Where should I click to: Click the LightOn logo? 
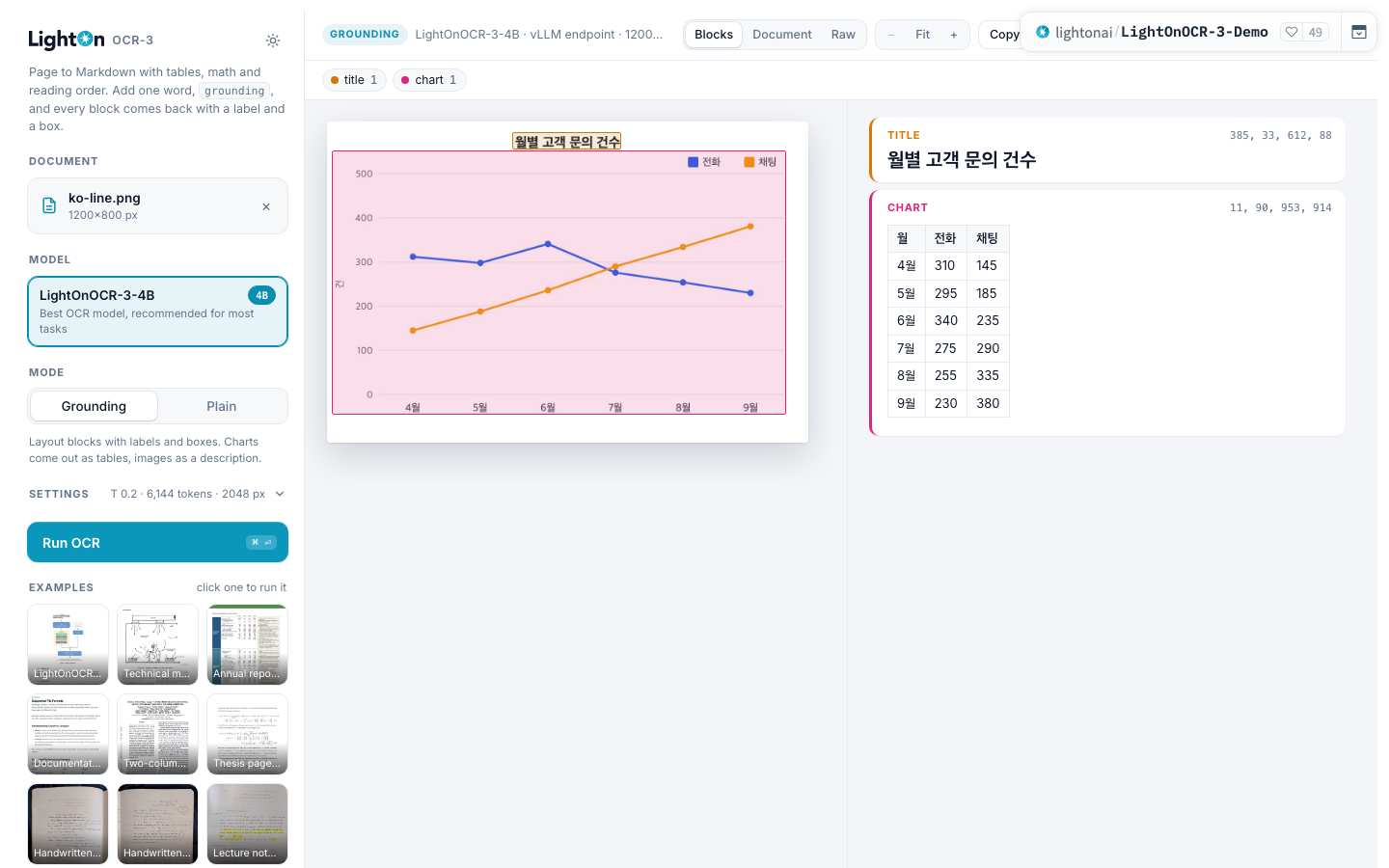coord(67,40)
